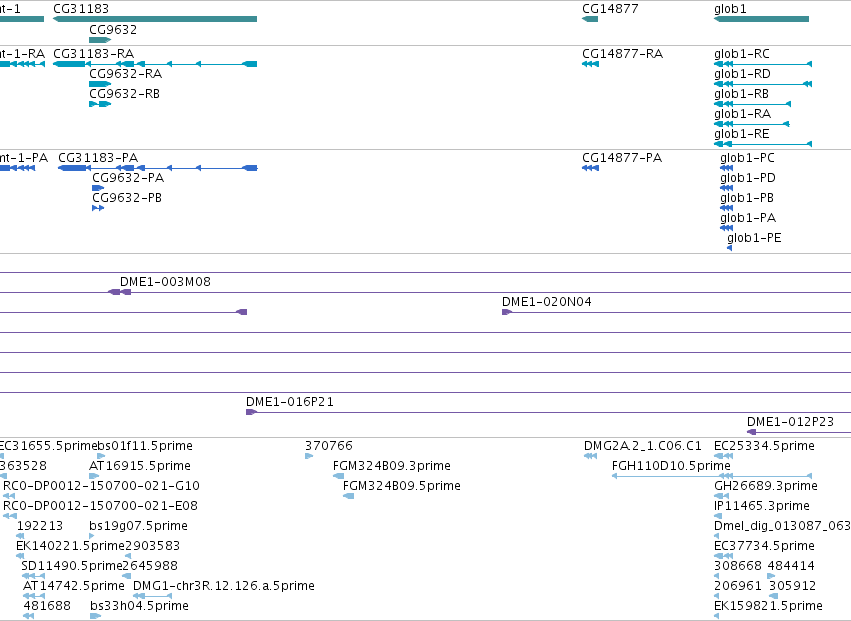Screen dimensions: 851x621
Task: Click the 308668 EST label
Action: coord(738,566)
